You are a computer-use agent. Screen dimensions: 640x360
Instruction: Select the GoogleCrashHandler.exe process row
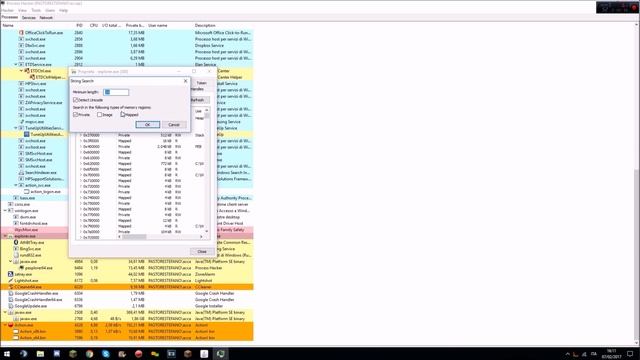pos(127,293)
